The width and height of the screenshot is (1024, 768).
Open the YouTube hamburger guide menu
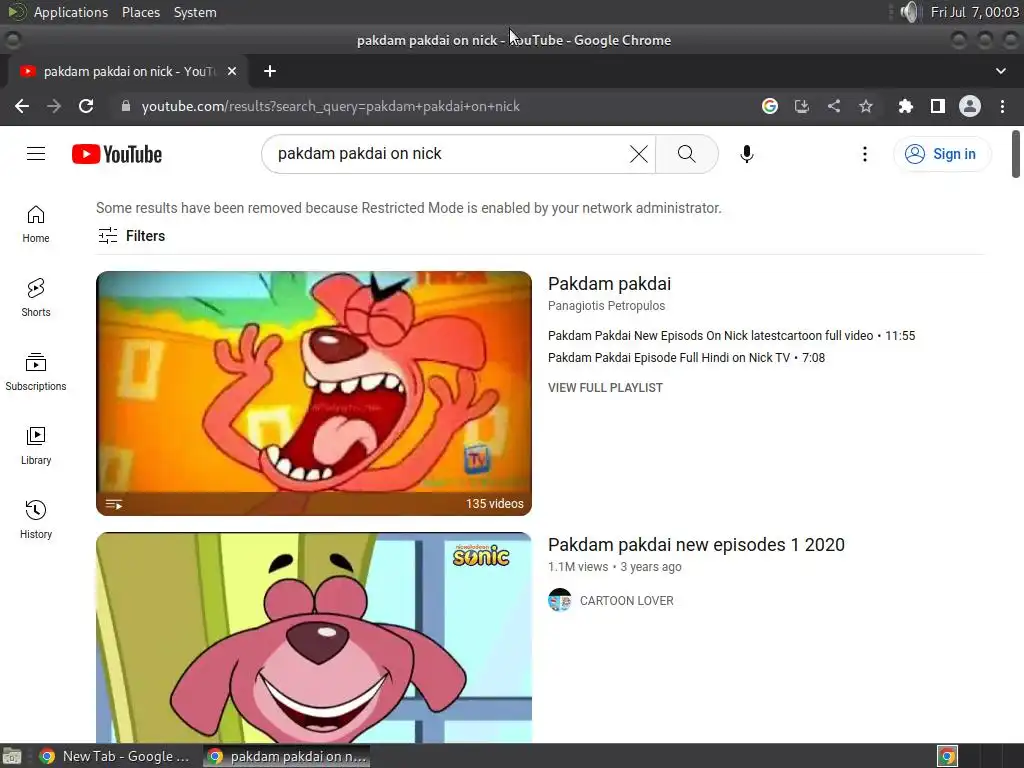pos(36,154)
